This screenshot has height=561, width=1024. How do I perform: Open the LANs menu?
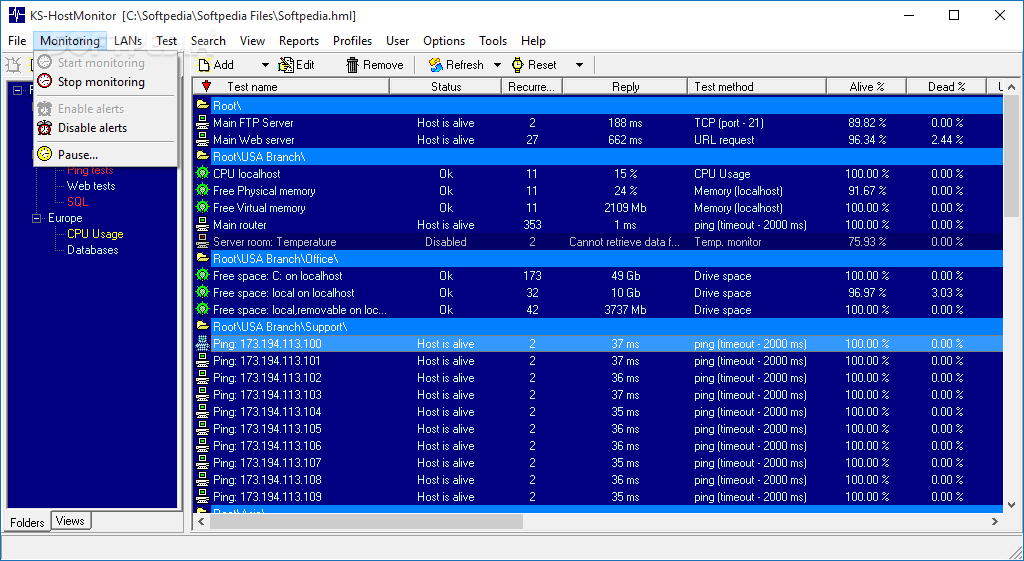click(128, 40)
